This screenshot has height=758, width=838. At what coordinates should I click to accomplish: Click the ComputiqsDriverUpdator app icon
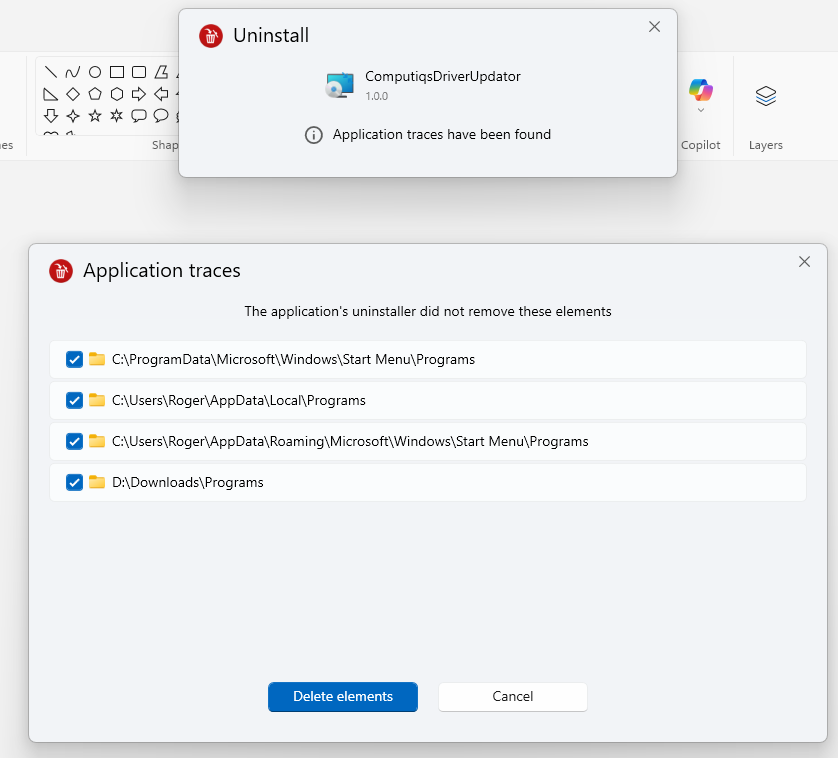pyautogui.click(x=340, y=85)
